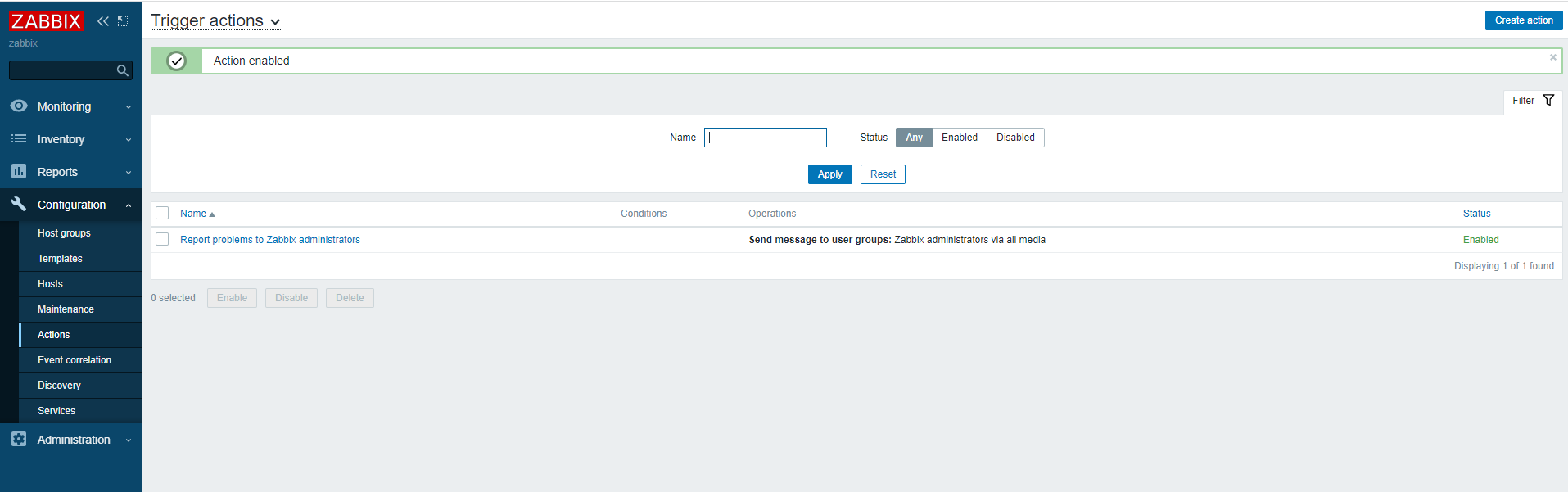Screen dimensions: 1568x492
Task: Open Event correlation in sidebar
Action: pyautogui.click(x=80, y=360)
